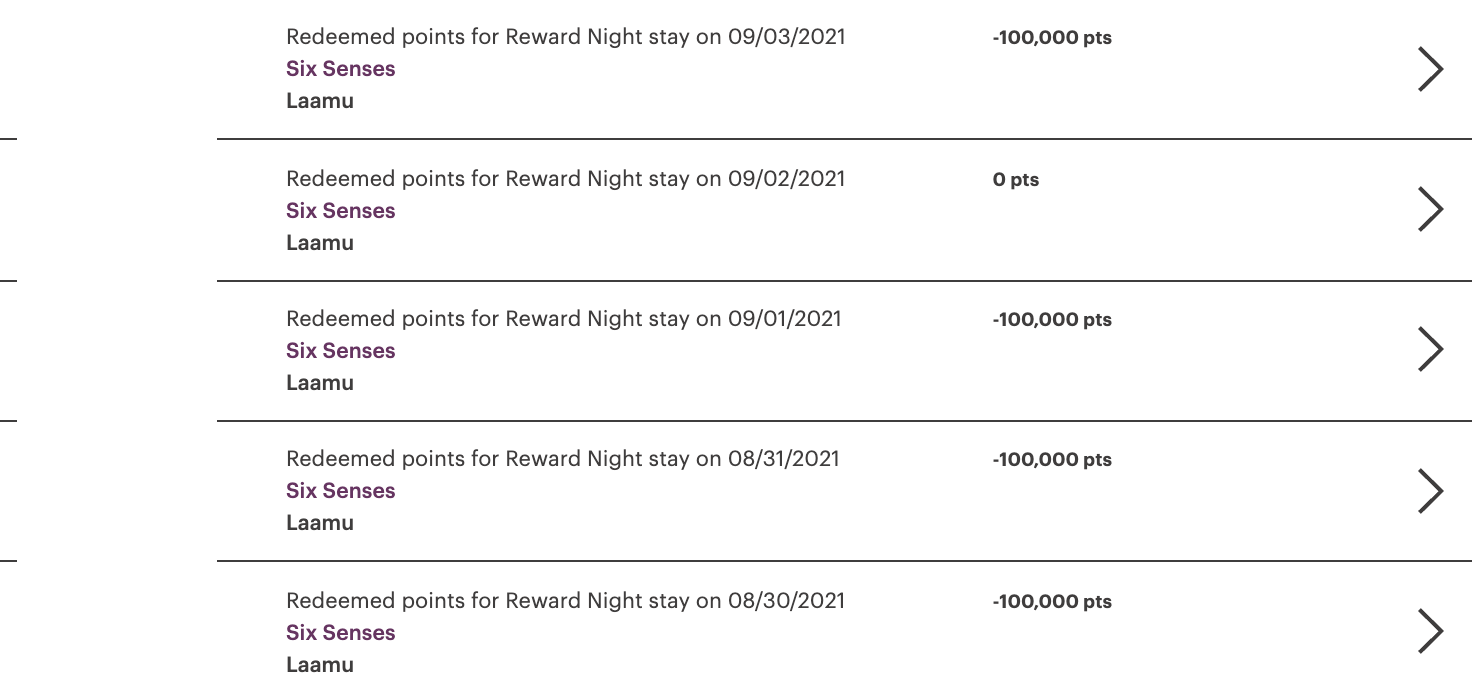Select the 09/03/2021 redeemed points description
The image size is (1472, 692).
pyautogui.click(x=566, y=37)
